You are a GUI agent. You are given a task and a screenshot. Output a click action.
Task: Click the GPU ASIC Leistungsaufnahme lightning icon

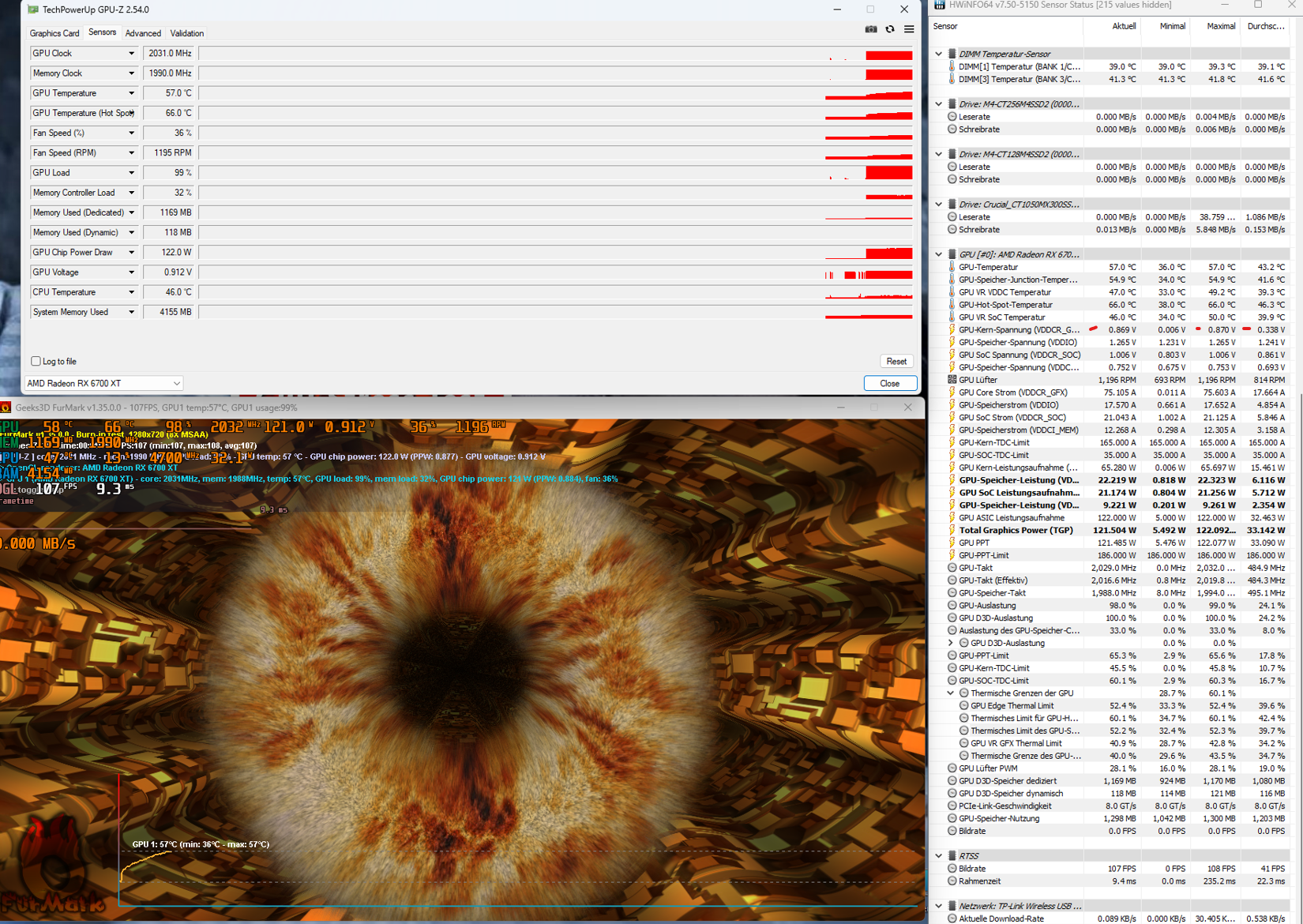[x=952, y=518]
